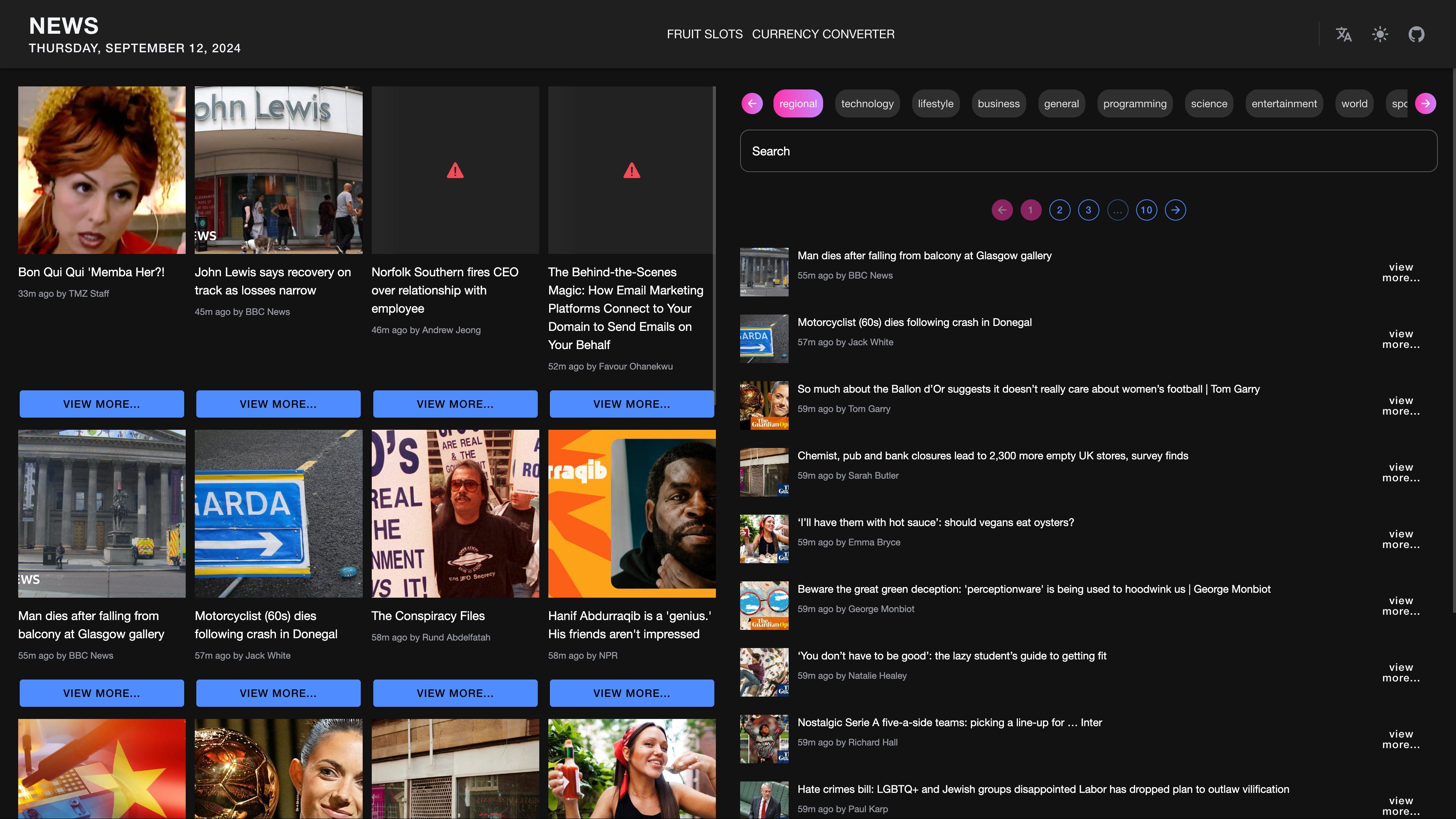
Task: Click 'VIEW MORE...' on Motorcyclist article
Action: point(278,692)
